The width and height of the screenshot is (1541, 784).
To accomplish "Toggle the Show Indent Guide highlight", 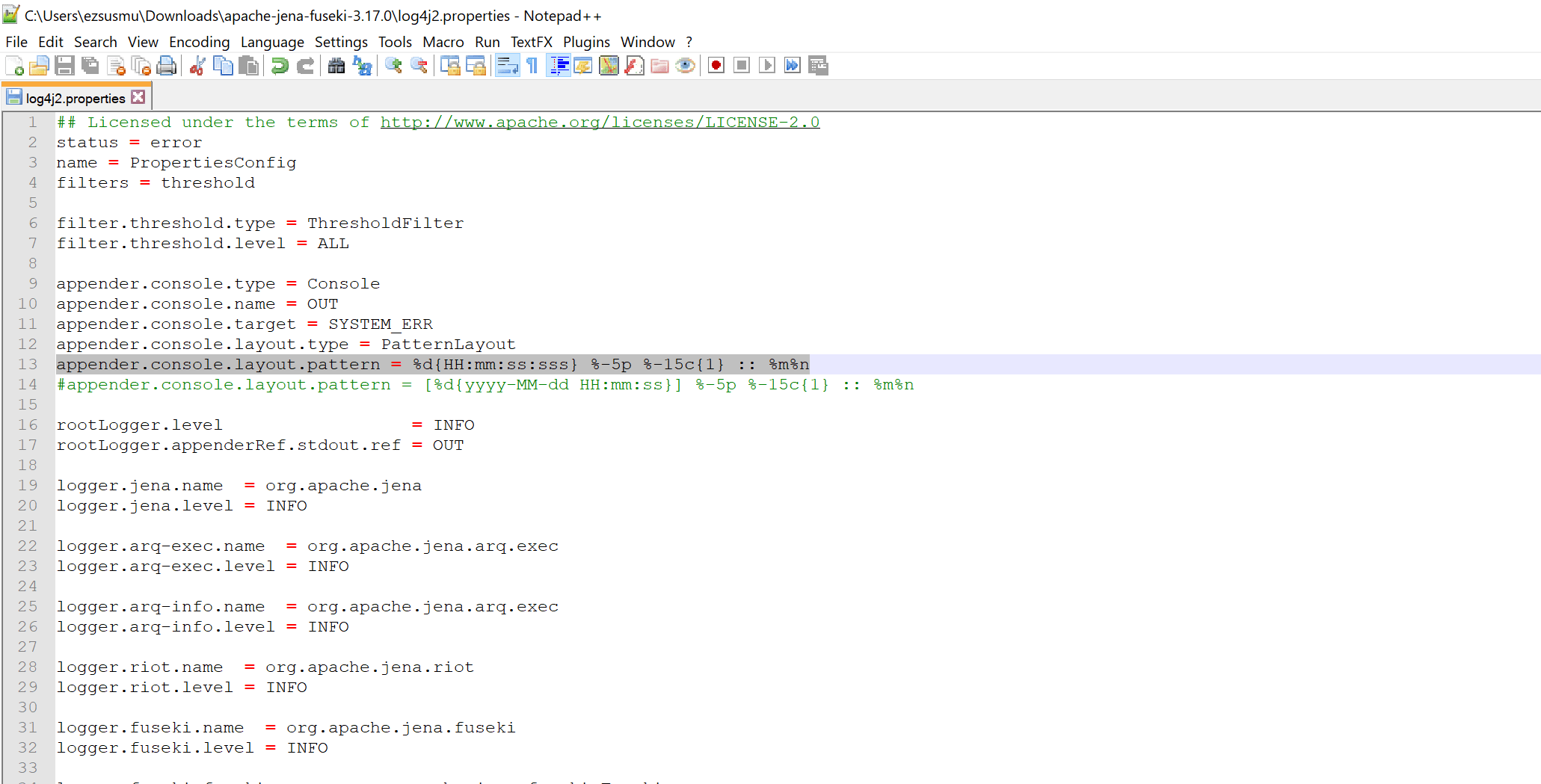I will click(559, 66).
